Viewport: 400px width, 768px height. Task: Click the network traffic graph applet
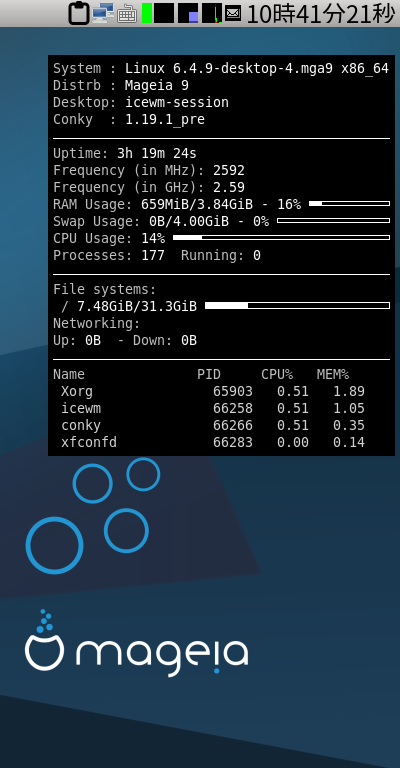click(212, 13)
